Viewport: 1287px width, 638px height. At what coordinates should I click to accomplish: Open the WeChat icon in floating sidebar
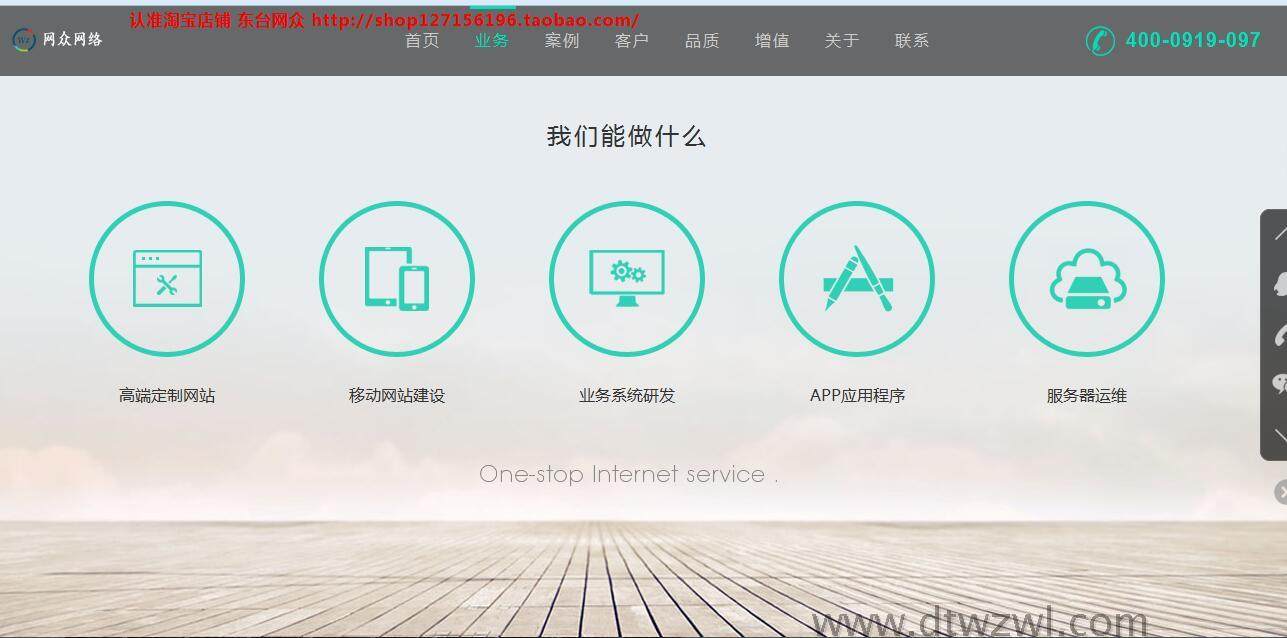pyautogui.click(x=1280, y=384)
